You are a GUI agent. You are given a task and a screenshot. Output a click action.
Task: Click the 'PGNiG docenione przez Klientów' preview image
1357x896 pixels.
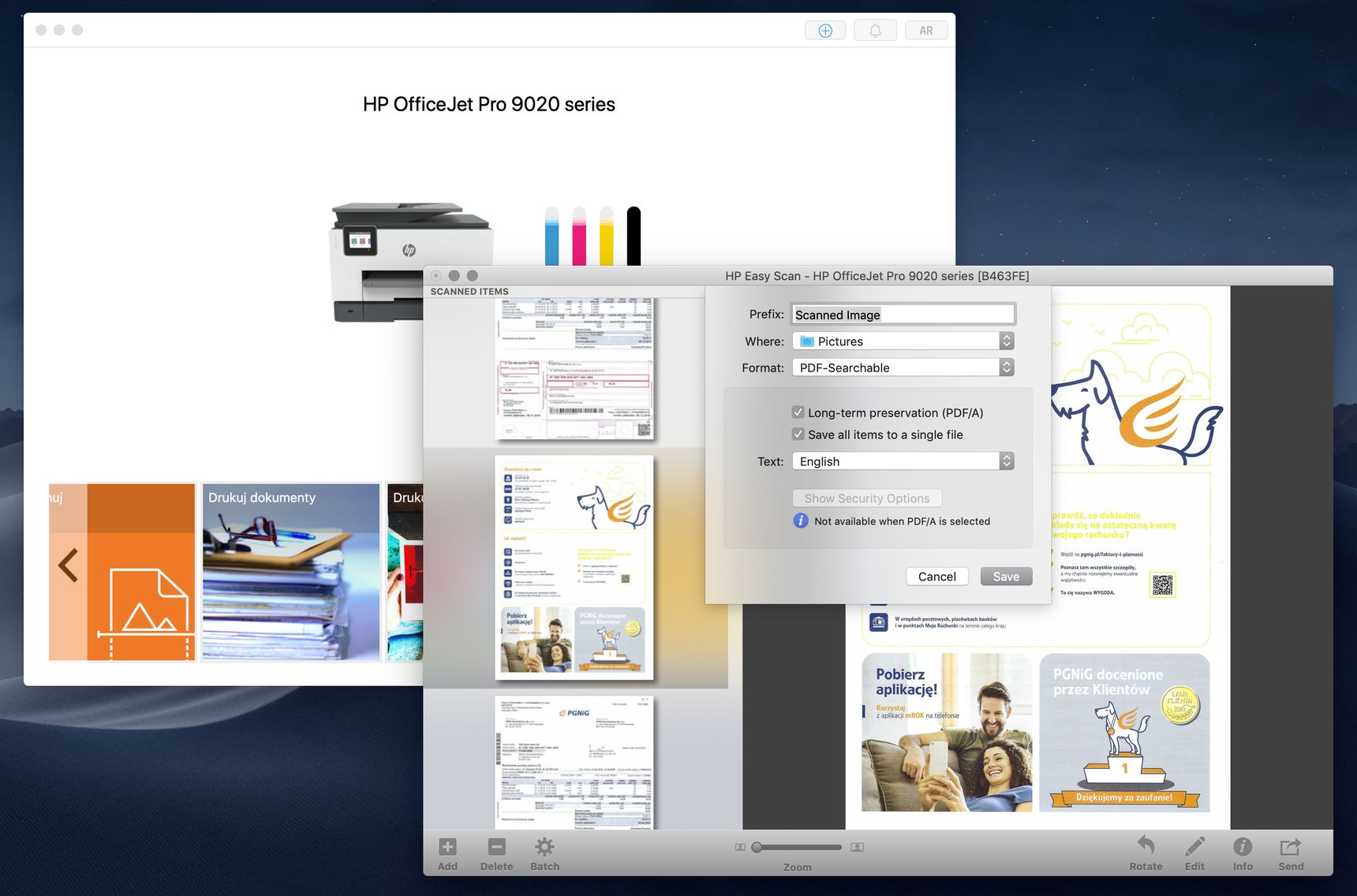coord(1124,733)
